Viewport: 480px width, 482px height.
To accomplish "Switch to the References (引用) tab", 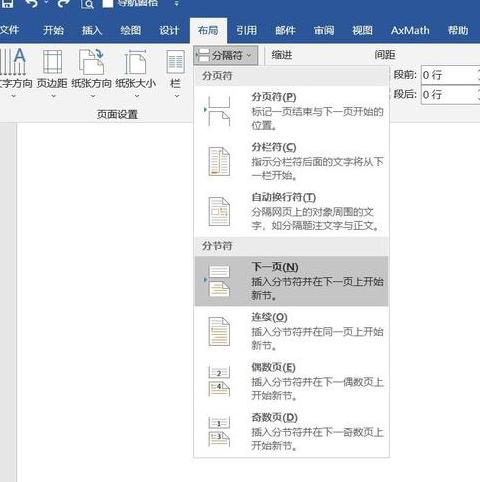I will (x=247, y=30).
